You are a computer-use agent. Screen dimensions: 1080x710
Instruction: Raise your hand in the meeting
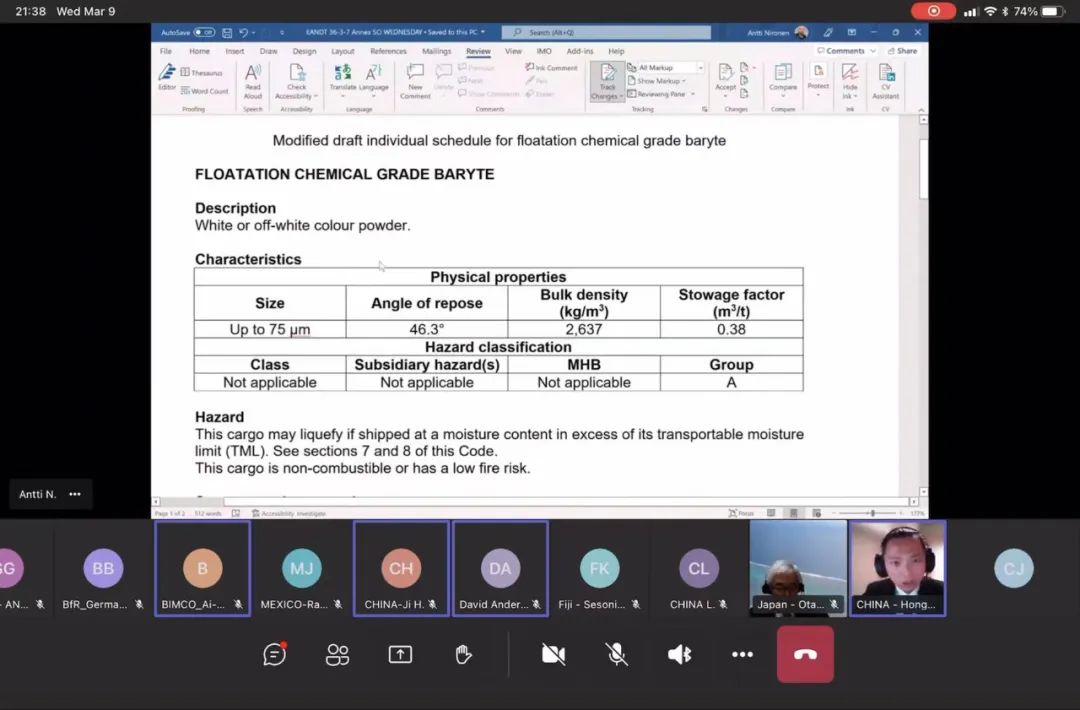464,654
